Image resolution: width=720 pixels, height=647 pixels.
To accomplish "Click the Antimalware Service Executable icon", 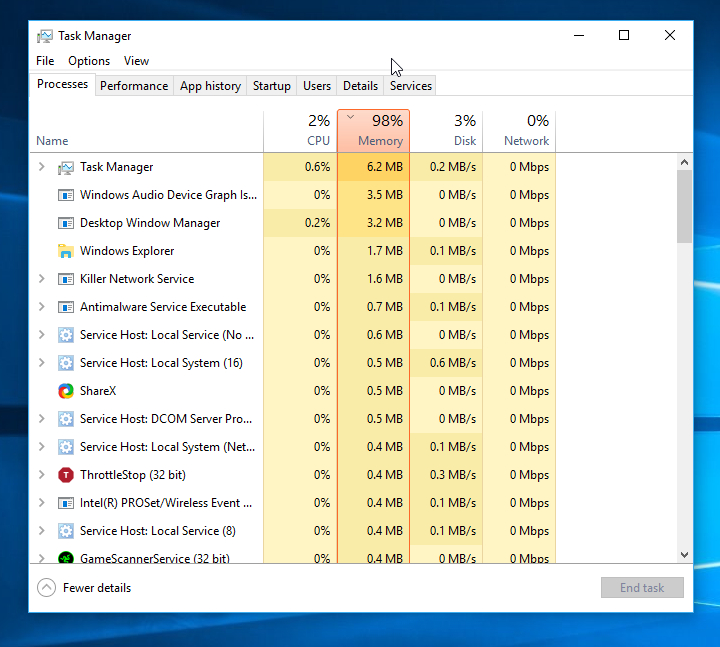I will (x=66, y=307).
